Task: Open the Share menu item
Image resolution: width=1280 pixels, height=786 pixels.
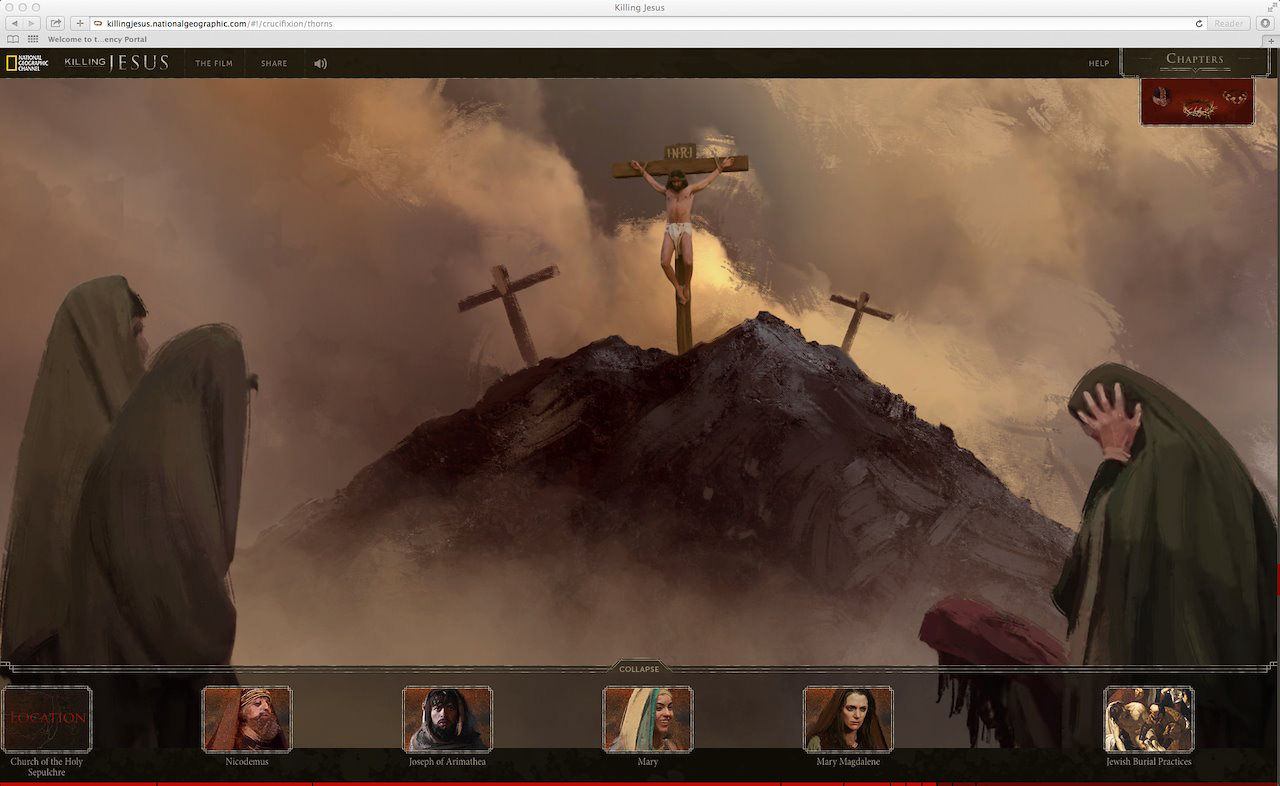Action: click(274, 63)
